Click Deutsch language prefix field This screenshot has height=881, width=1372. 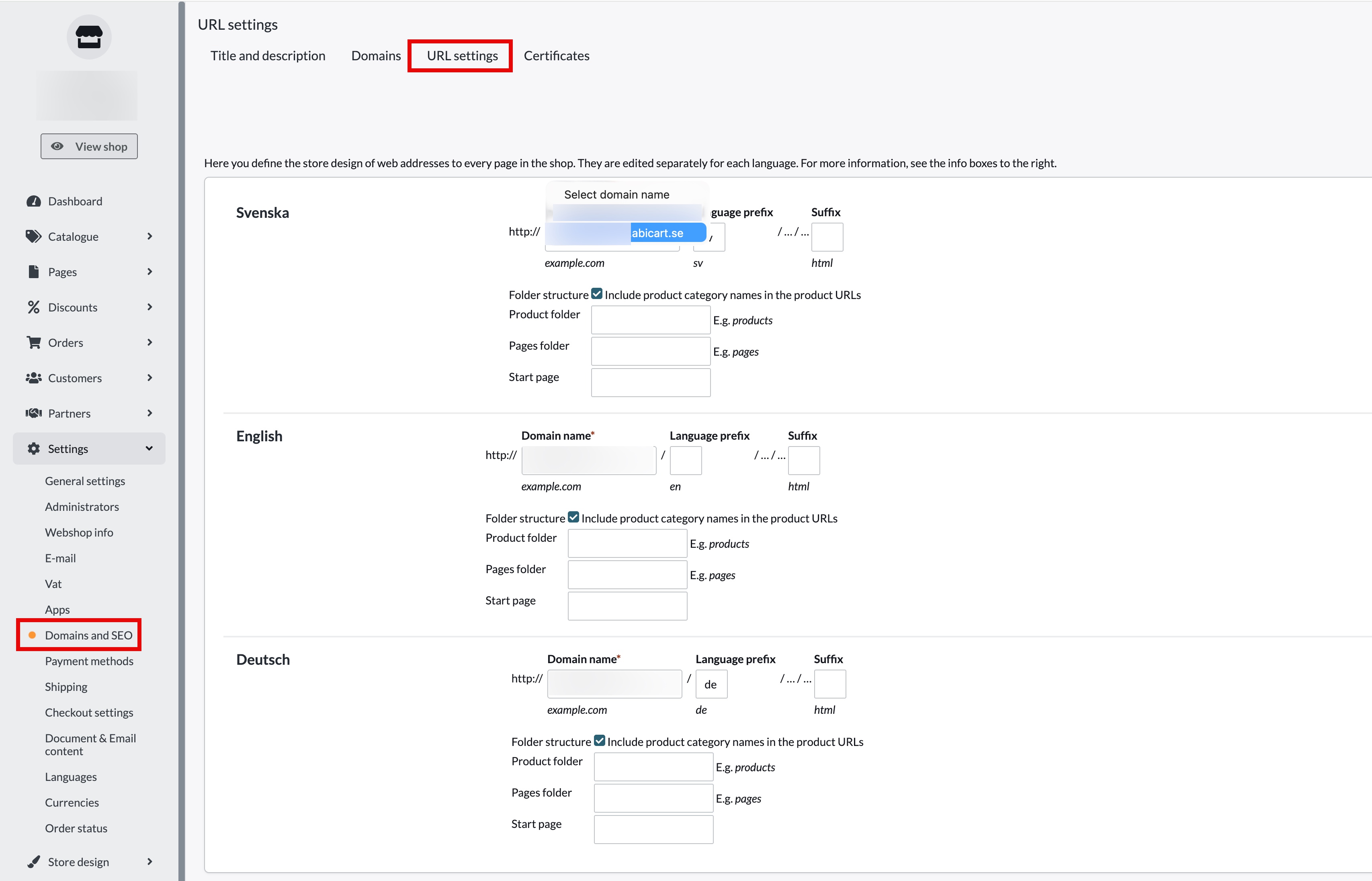[x=711, y=684]
